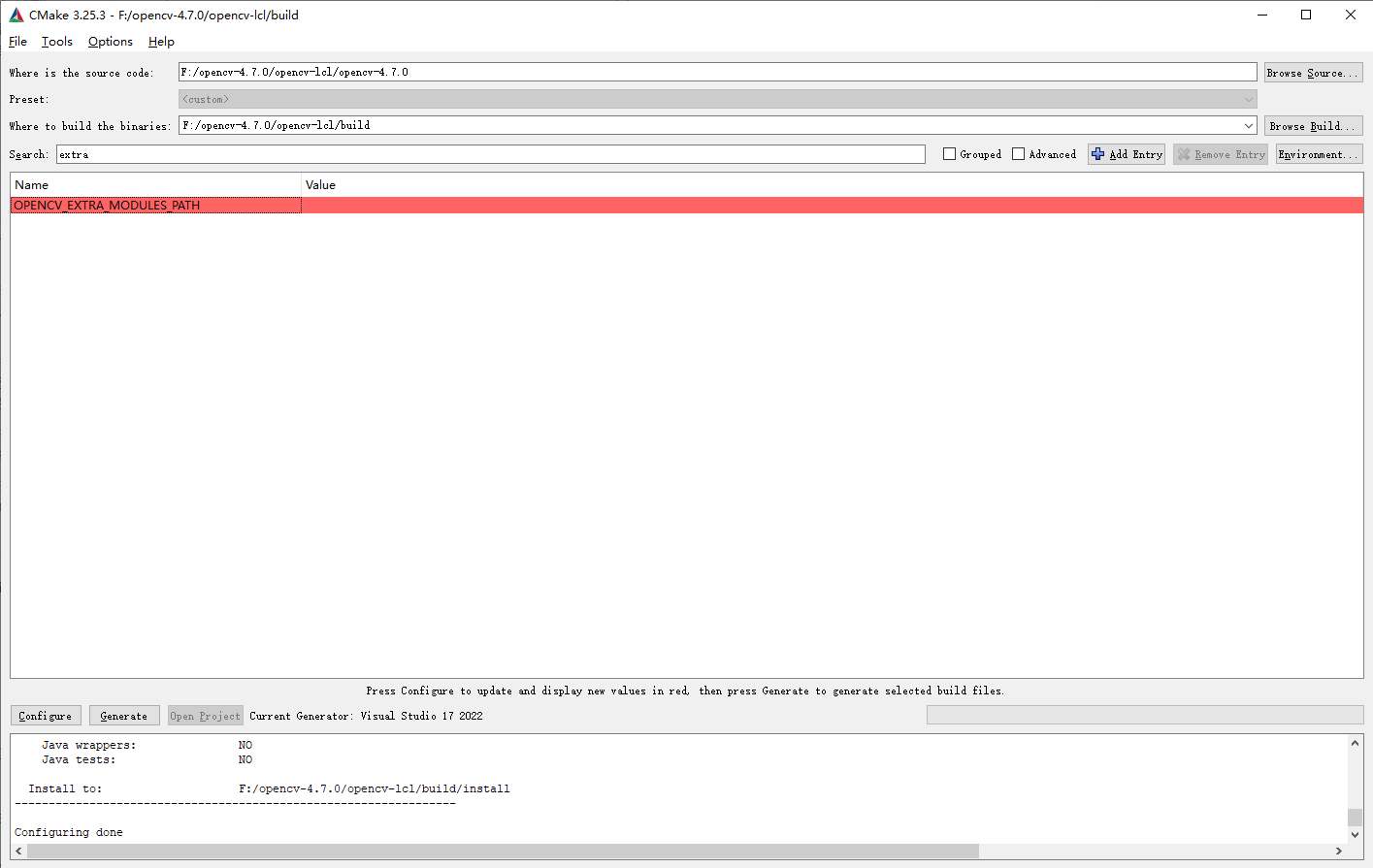Image resolution: width=1373 pixels, height=868 pixels.
Task: Enable the Advanced checkbox
Action: pos(1018,153)
